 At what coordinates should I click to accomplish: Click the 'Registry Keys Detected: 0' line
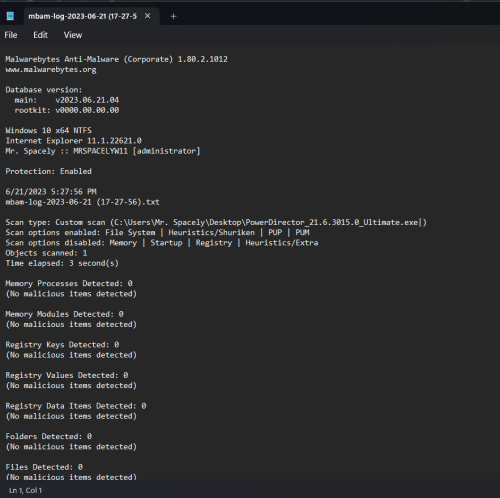coord(62,345)
